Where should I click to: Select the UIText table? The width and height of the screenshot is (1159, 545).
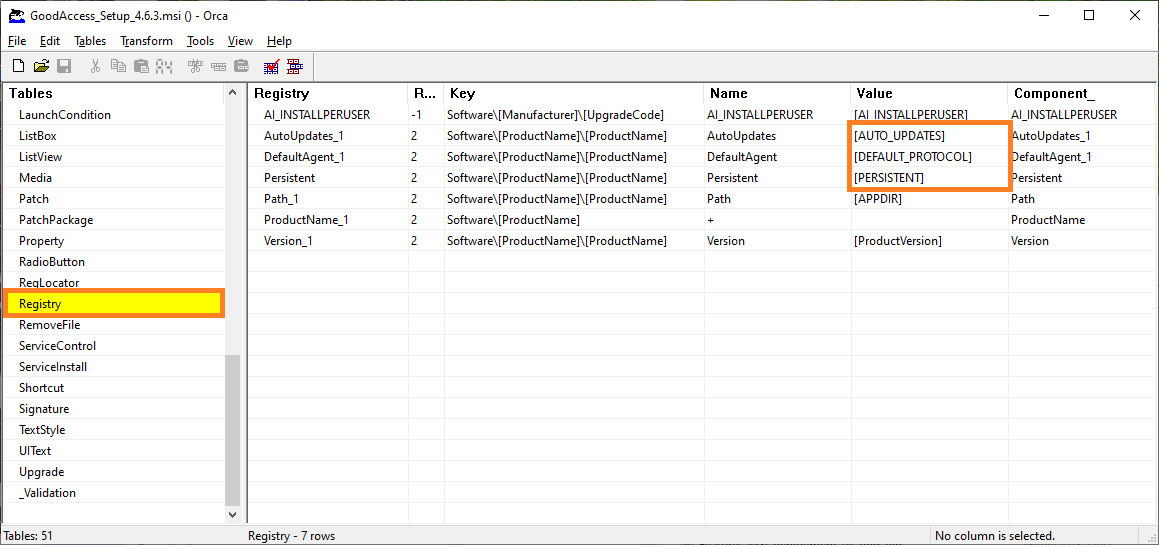[35, 451]
